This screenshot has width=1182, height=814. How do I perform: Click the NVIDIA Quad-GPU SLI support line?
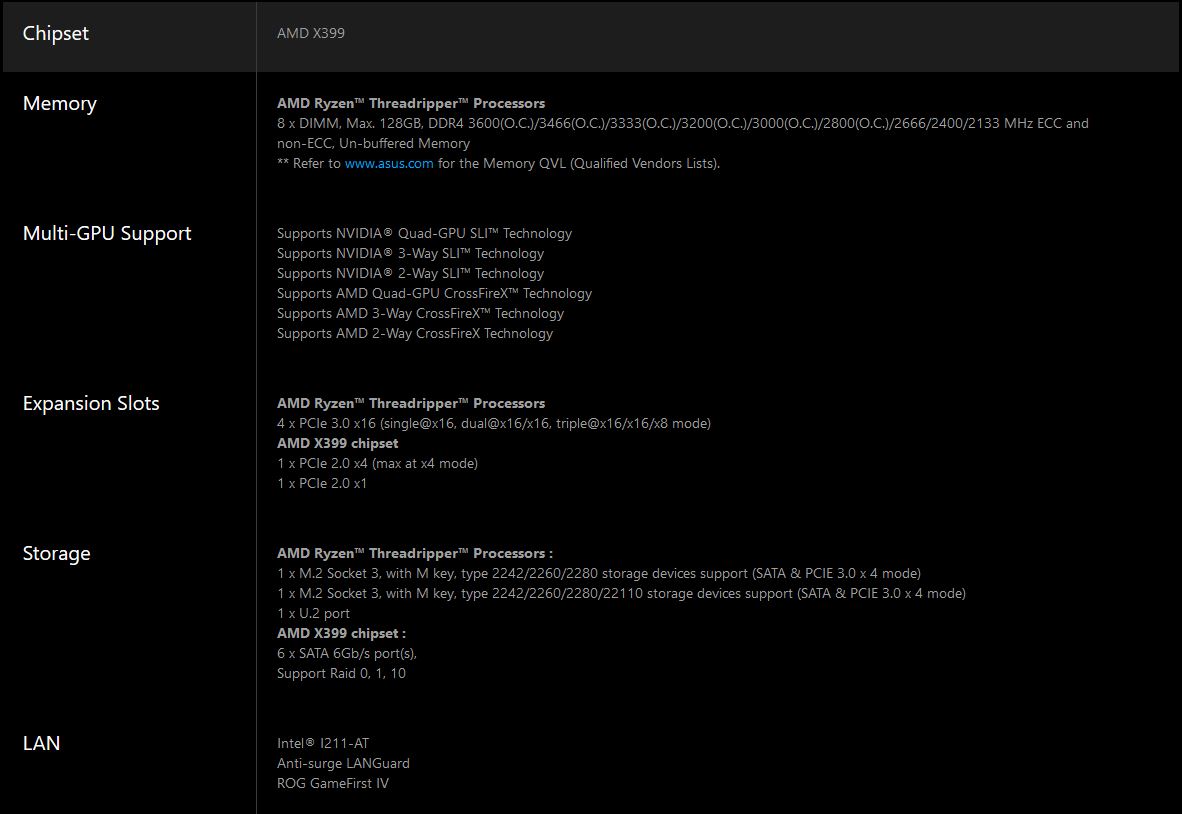coord(424,233)
